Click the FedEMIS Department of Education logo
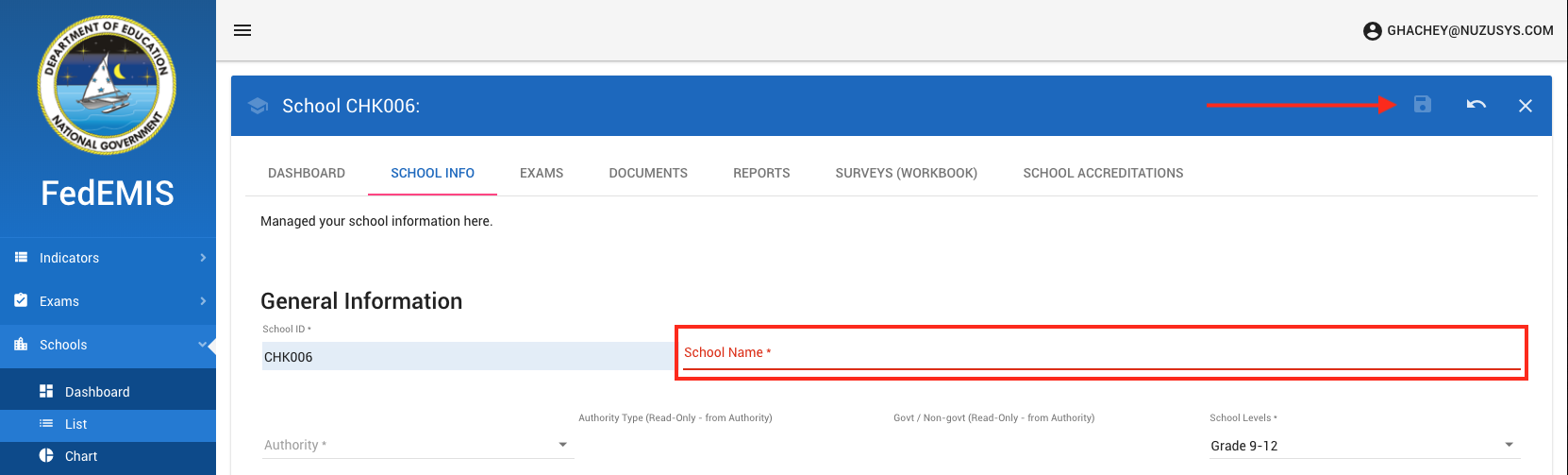The image size is (1568, 475). coord(107,85)
